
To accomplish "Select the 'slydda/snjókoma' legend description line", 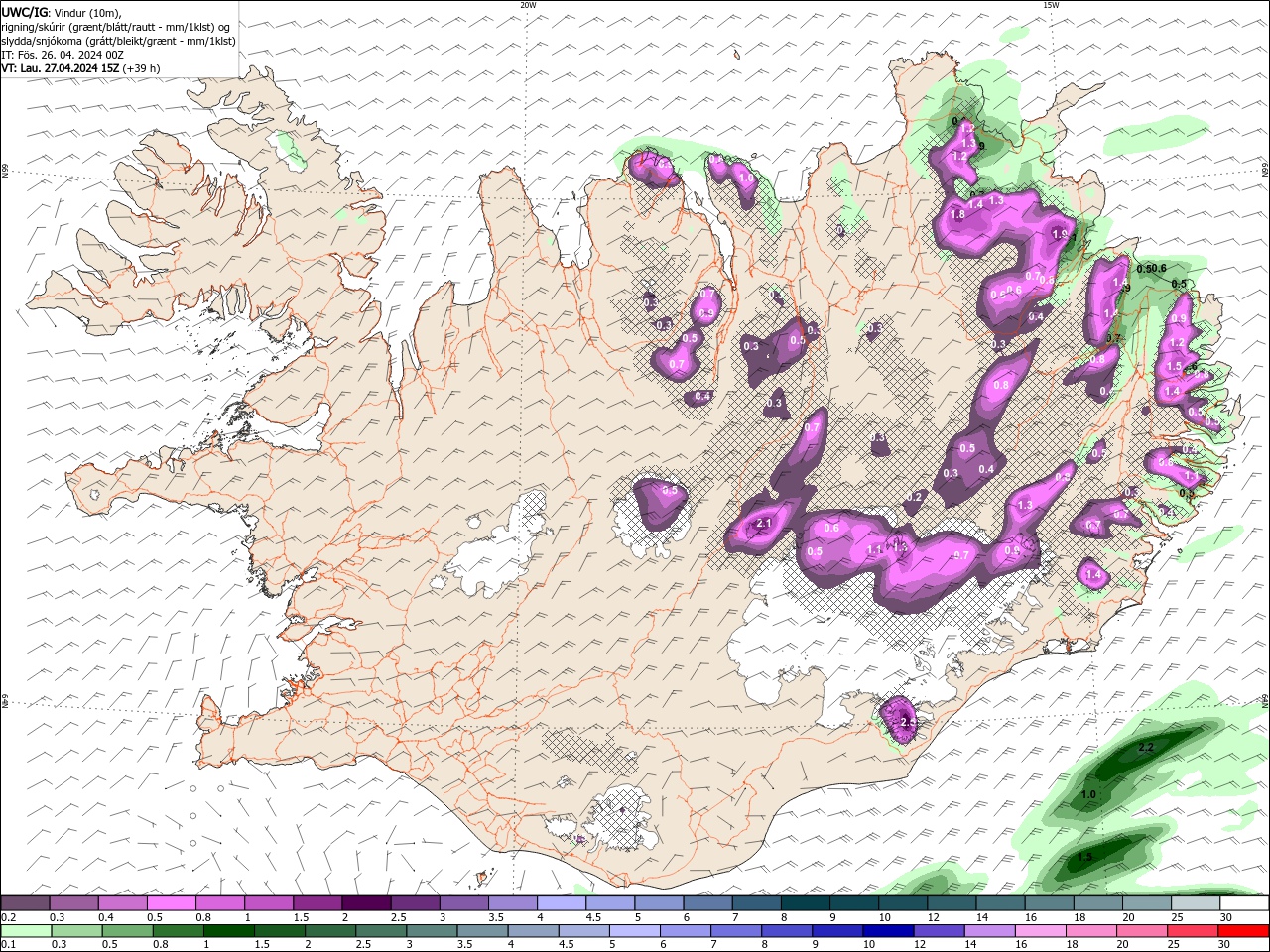I will point(119,41).
